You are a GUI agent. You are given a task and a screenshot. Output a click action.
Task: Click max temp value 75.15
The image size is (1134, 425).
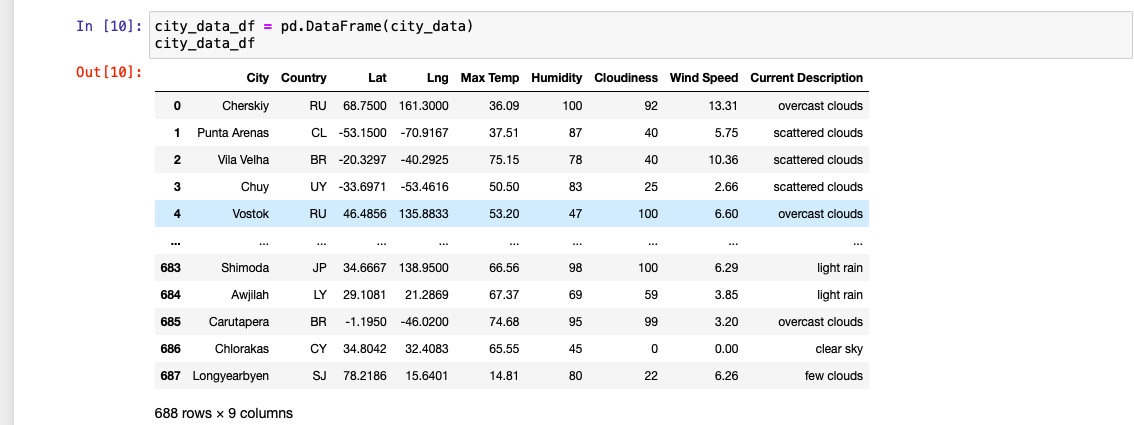pos(504,160)
